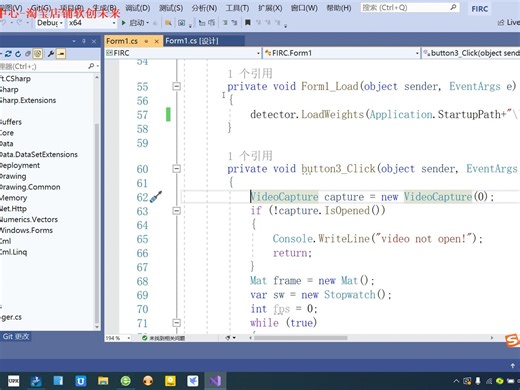Switch to the Form1.cs [设计] tab
The height and width of the screenshot is (390, 520).
click(x=192, y=41)
